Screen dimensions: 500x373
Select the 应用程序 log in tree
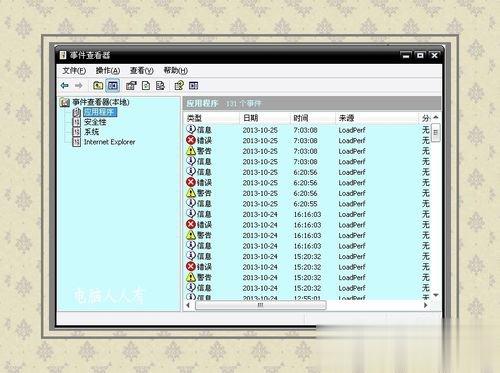pos(100,112)
